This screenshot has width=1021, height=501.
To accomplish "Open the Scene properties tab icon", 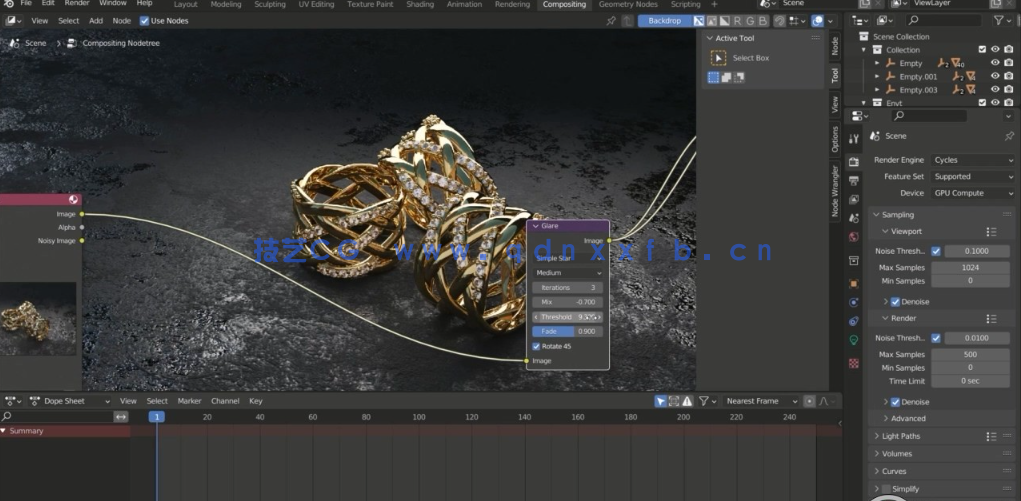I will pos(854,218).
